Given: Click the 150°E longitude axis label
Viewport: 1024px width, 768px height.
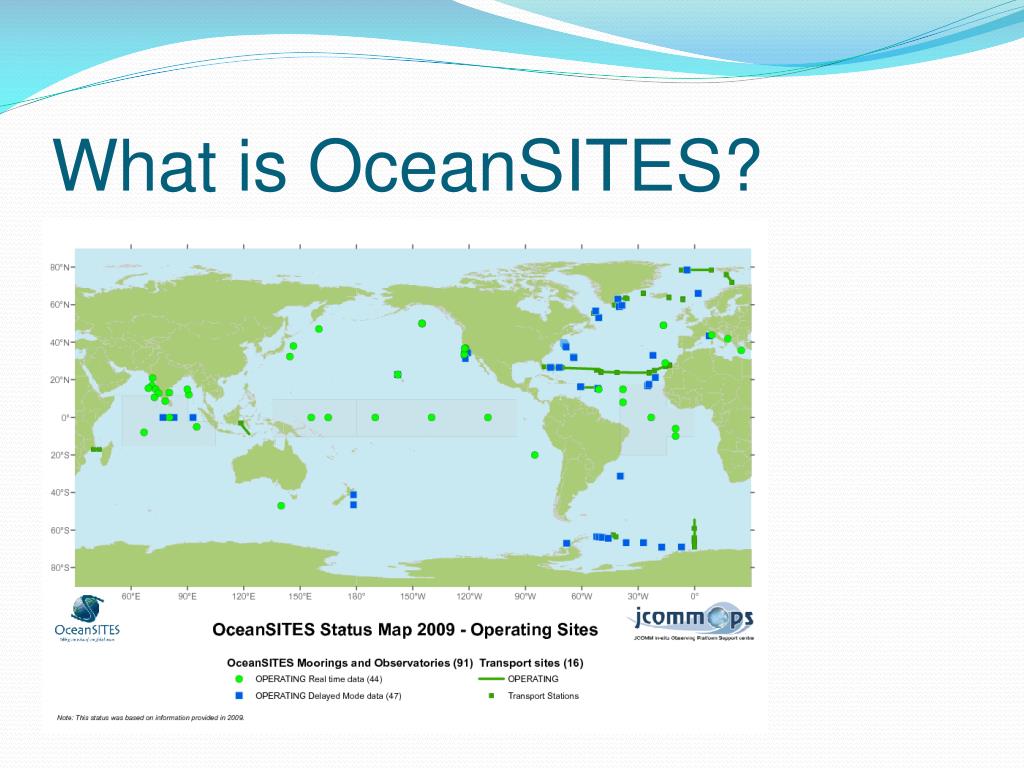Looking at the screenshot, I should click(300, 596).
